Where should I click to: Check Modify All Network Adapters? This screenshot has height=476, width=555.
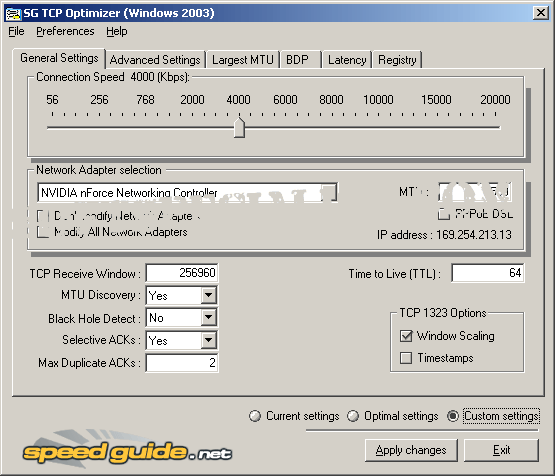pyautogui.click(x=43, y=232)
